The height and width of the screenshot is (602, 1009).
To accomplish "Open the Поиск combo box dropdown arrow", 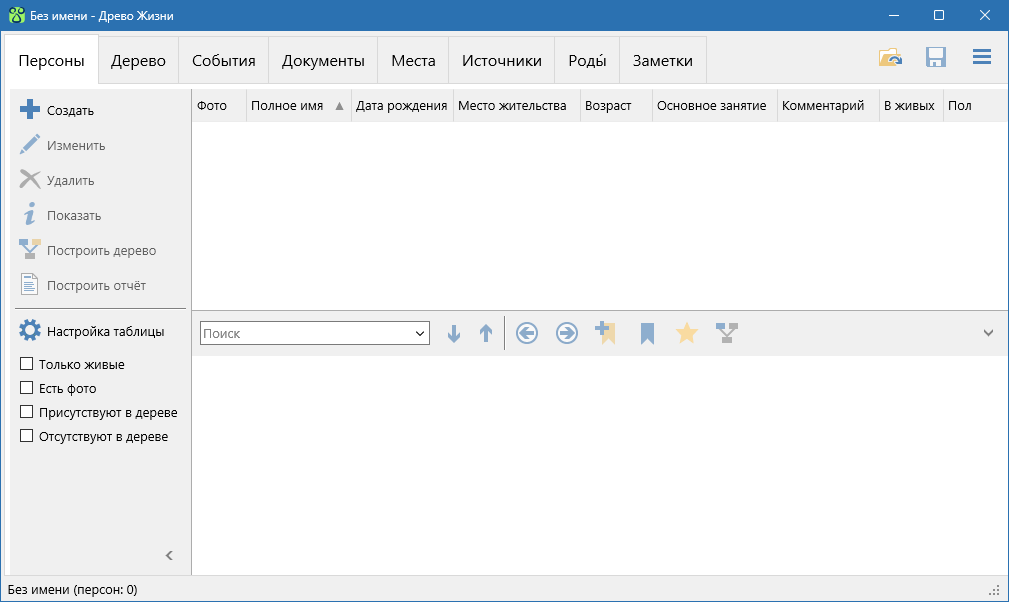I will [420, 333].
